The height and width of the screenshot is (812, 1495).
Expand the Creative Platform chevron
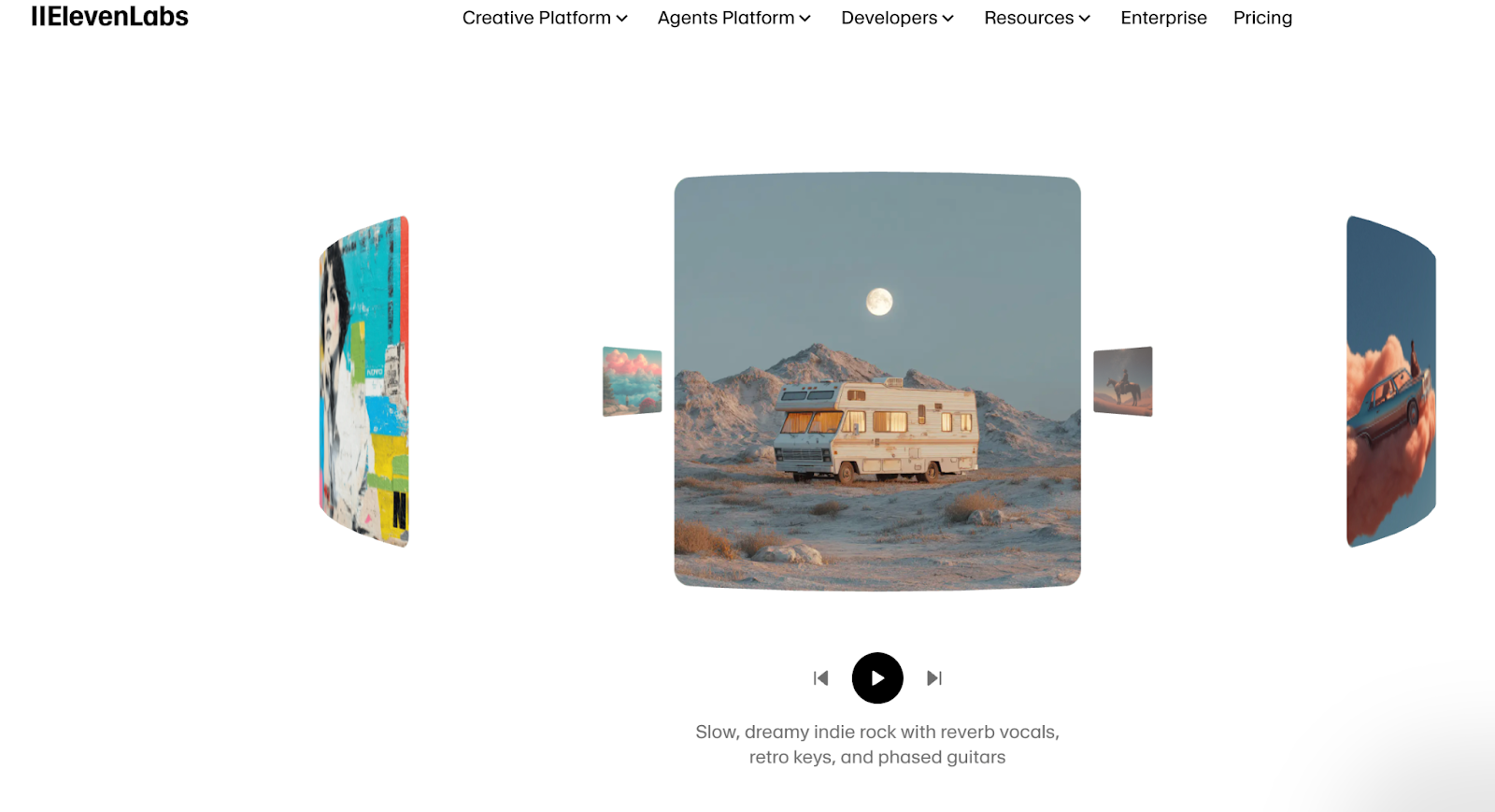point(622,19)
